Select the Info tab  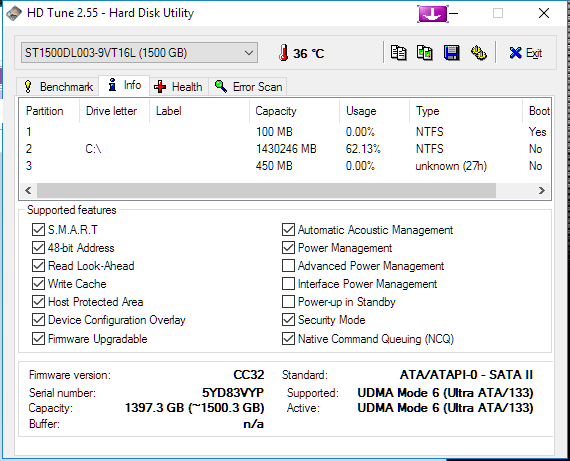tap(124, 85)
